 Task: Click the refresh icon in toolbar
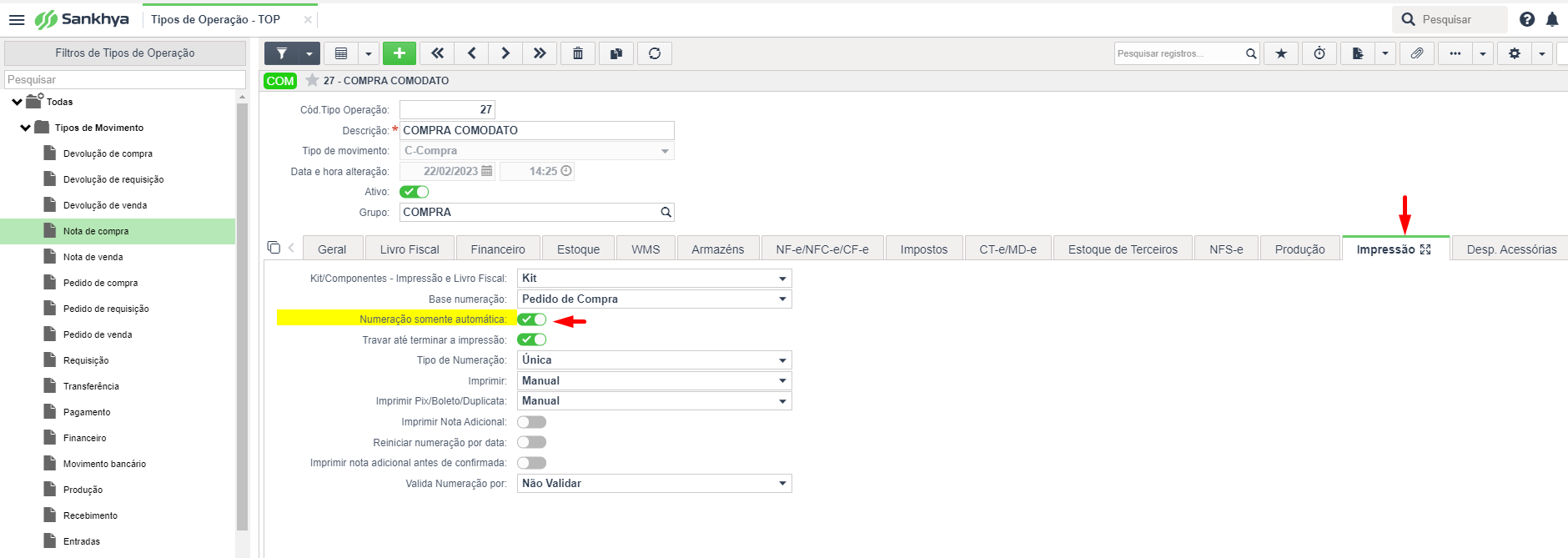tap(655, 53)
